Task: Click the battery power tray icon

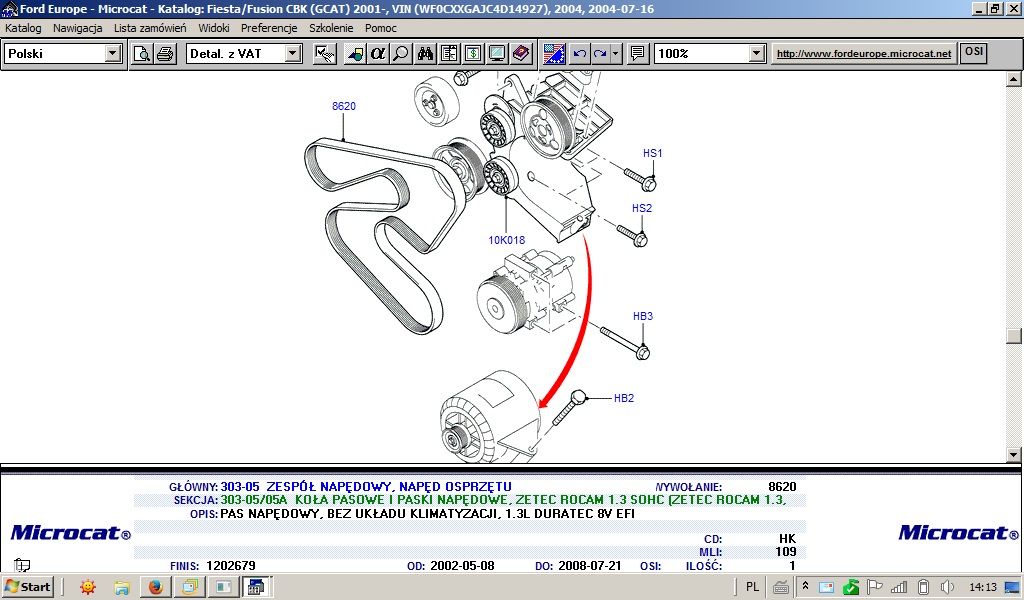Action: pos(923,587)
